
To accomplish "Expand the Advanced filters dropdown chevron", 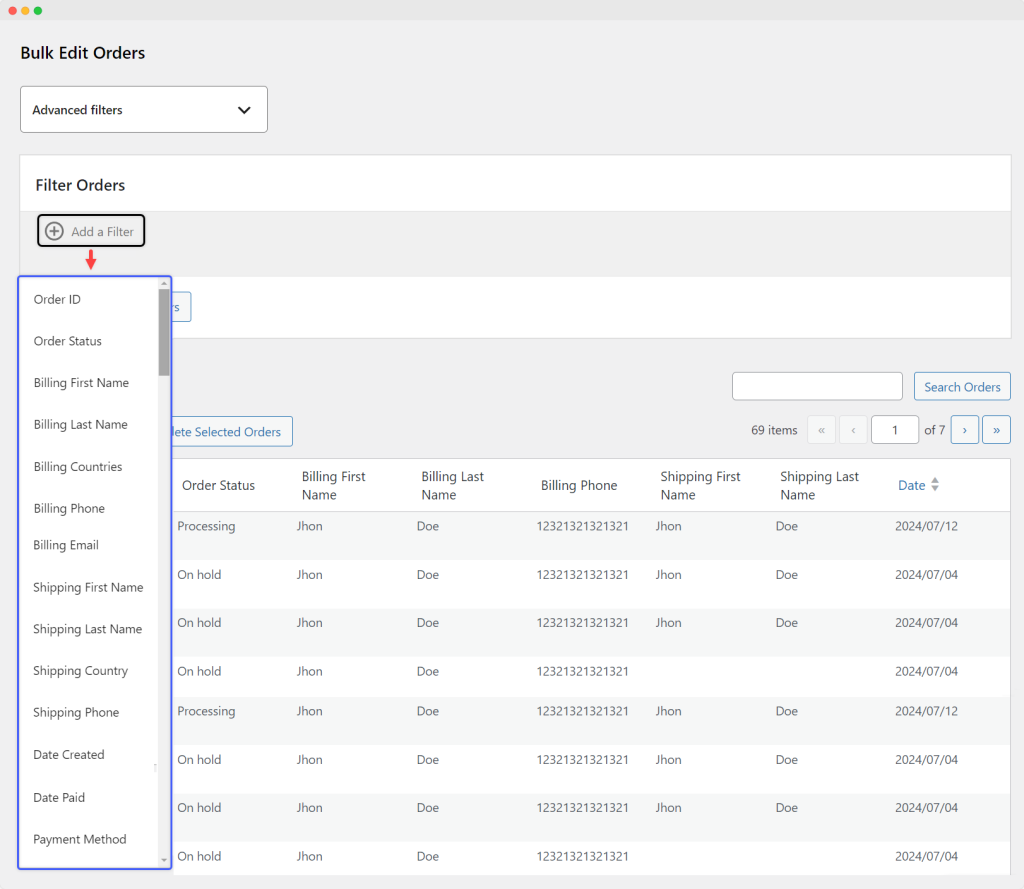I will click(244, 110).
